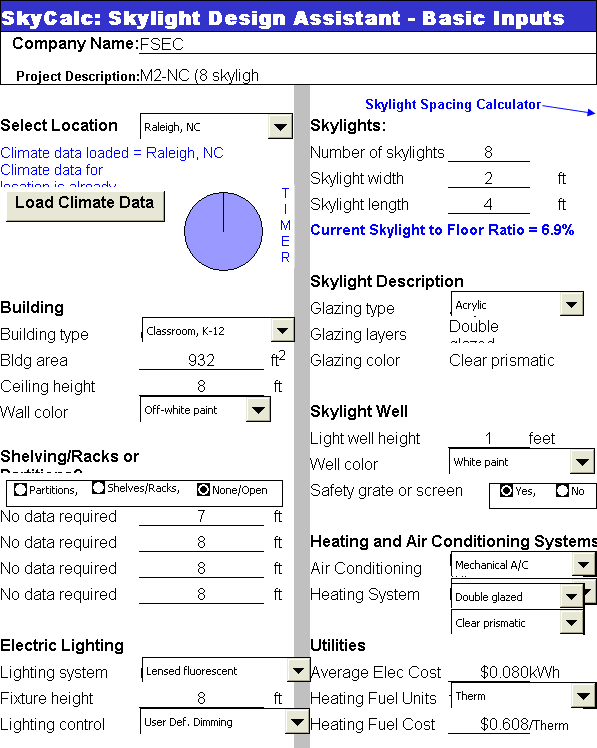
Task: Set Safety grate option to No
Action: point(563,491)
